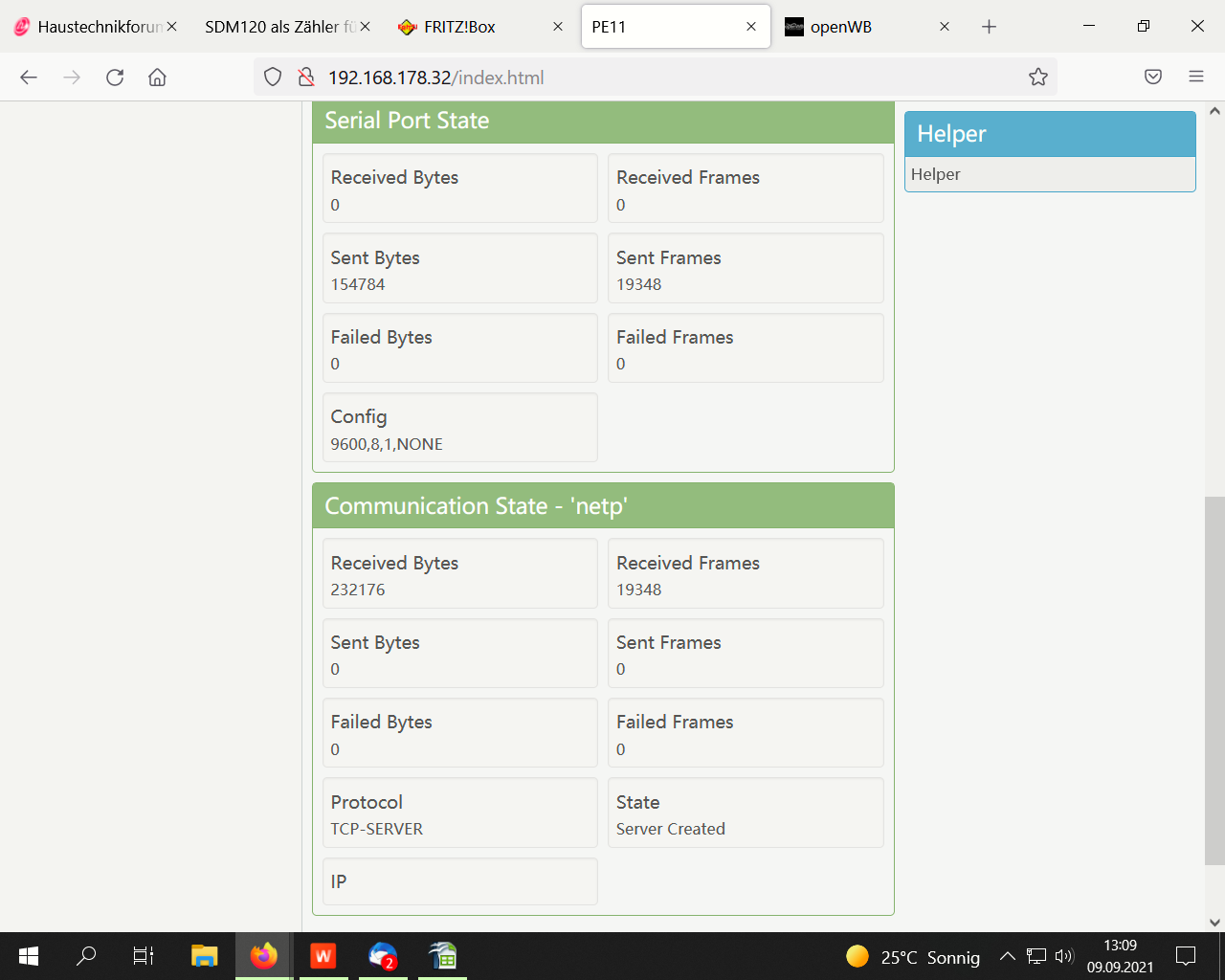
Task: Click the Protocol value TCP-SERVER
Action: 377,829
